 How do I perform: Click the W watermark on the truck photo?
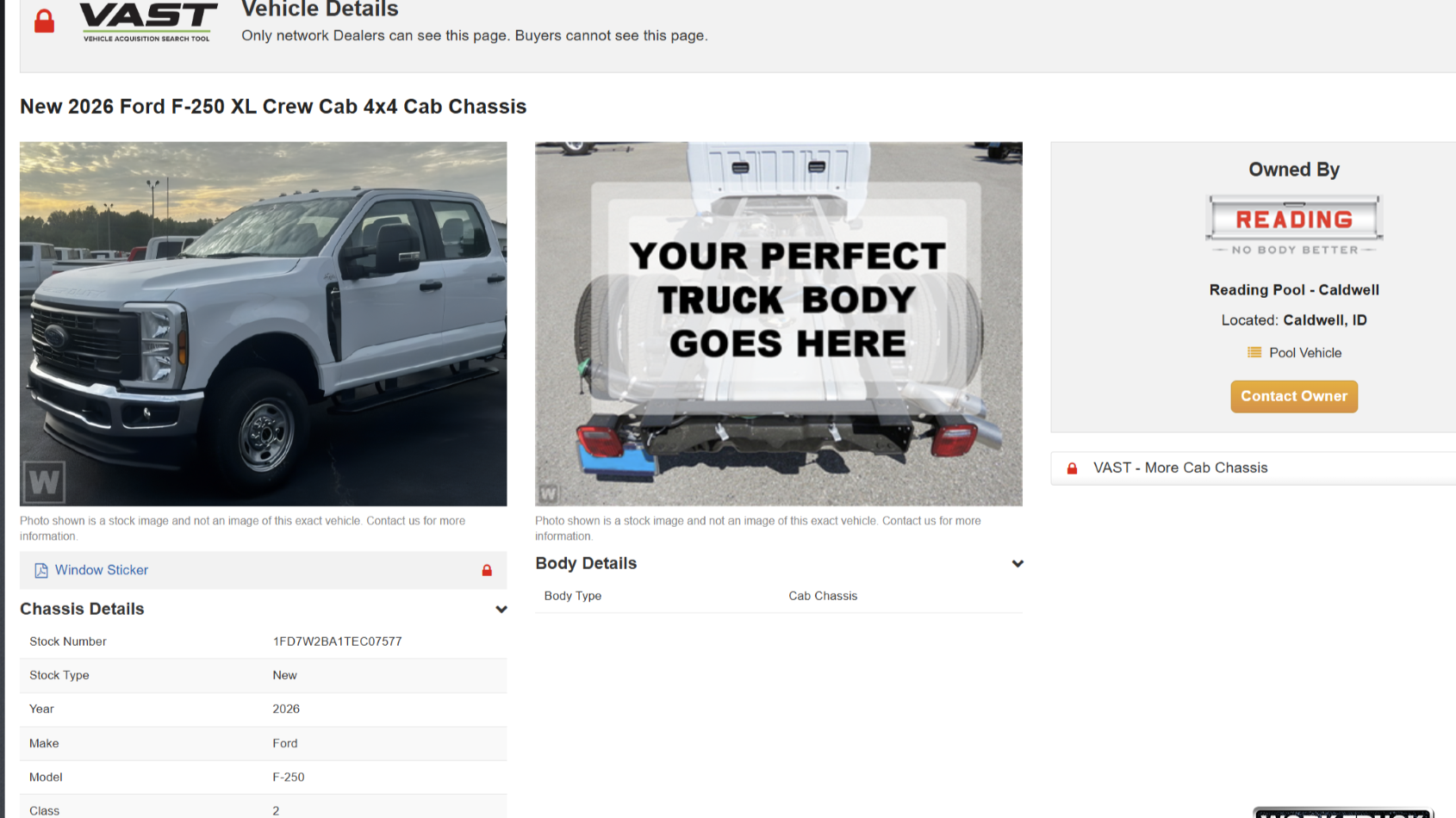44,482
